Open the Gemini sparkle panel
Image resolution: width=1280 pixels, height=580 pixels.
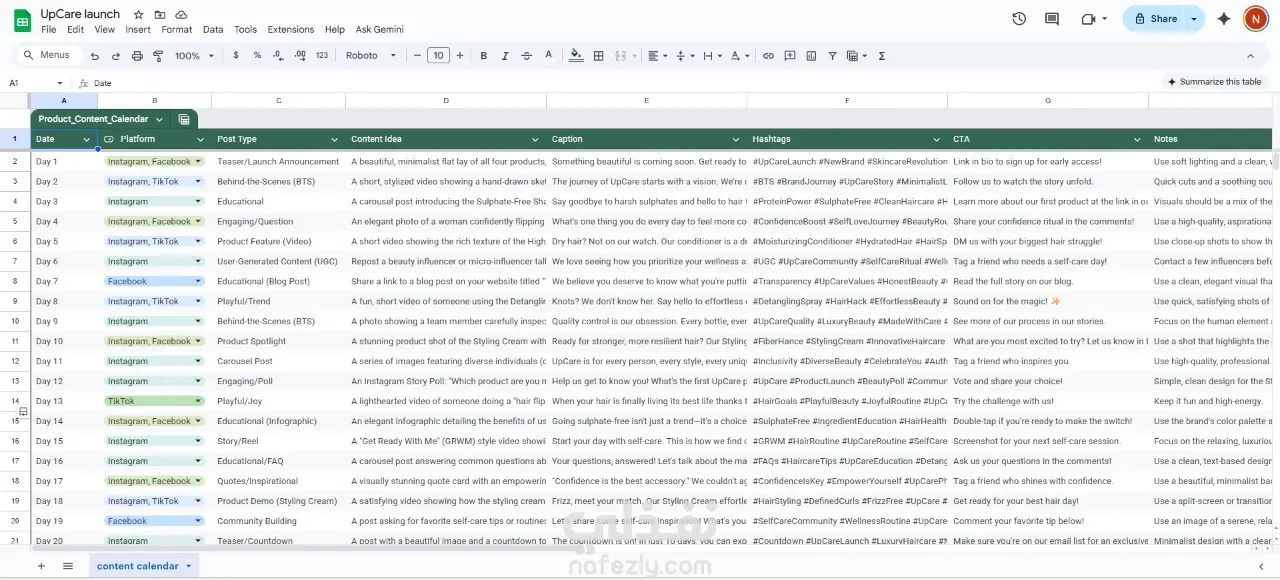pyautogui.click(x=1224, y=18)
